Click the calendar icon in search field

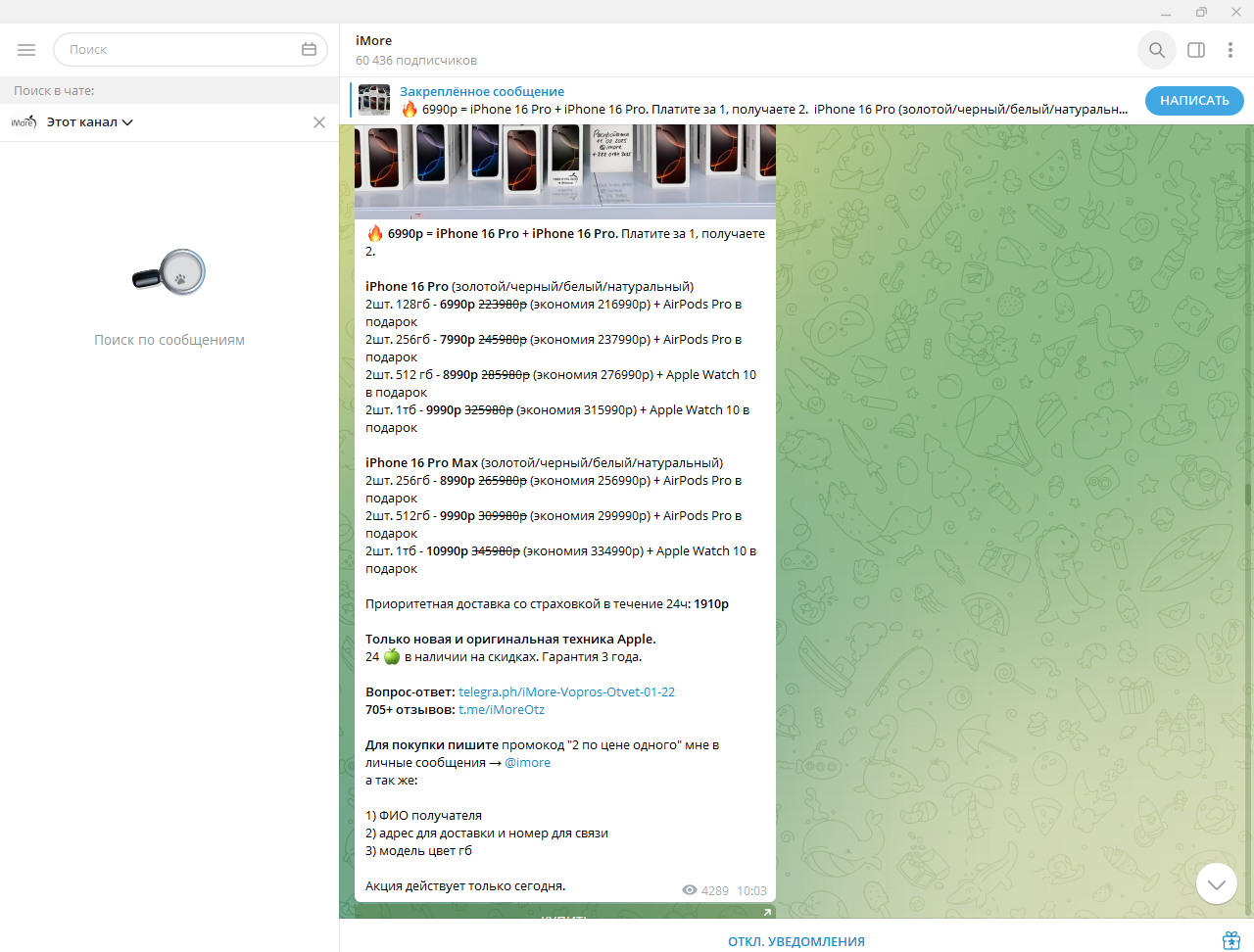click(x=309, y=50)
